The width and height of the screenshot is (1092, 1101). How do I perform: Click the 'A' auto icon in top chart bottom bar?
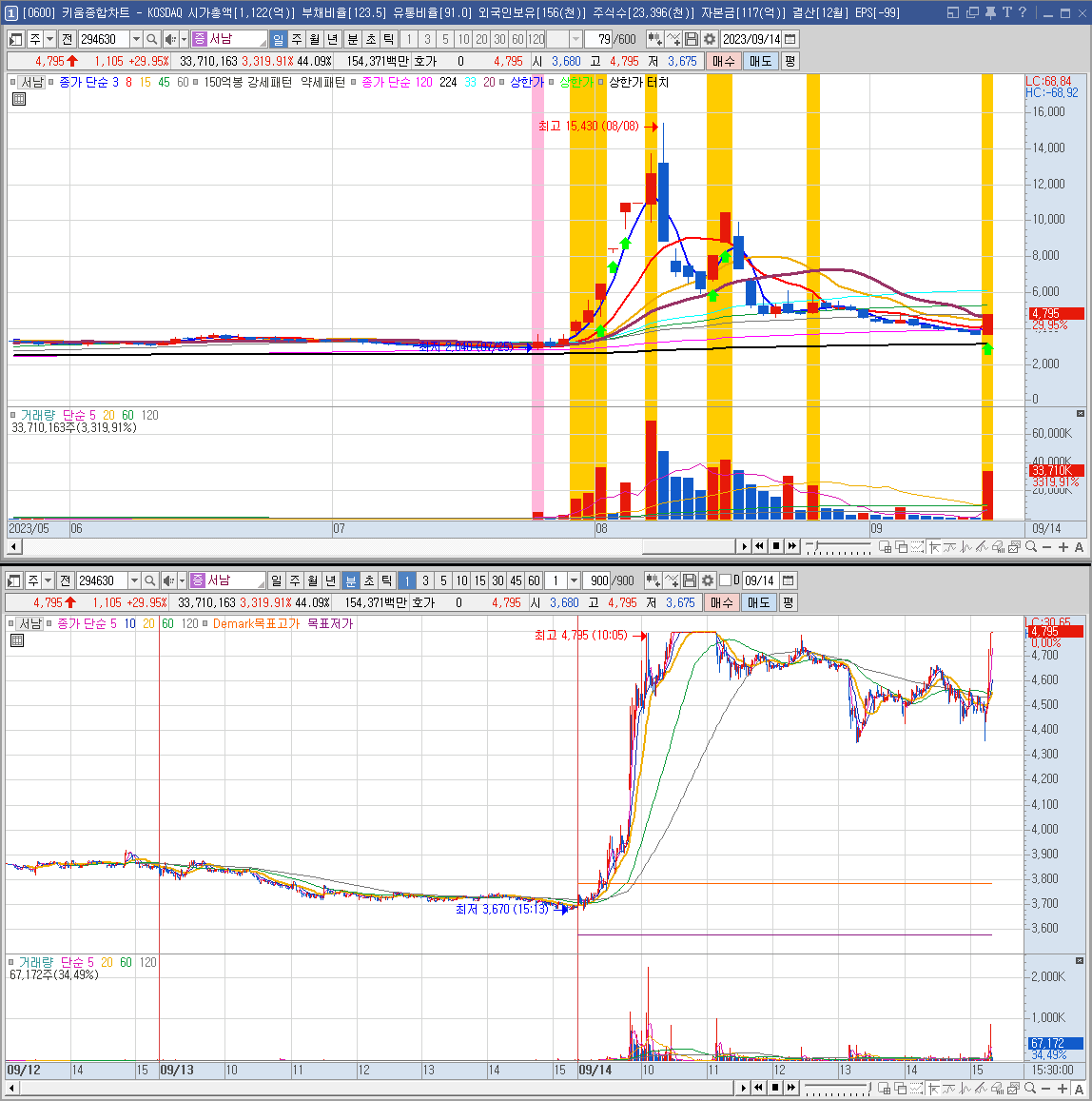click(1080, 547)
